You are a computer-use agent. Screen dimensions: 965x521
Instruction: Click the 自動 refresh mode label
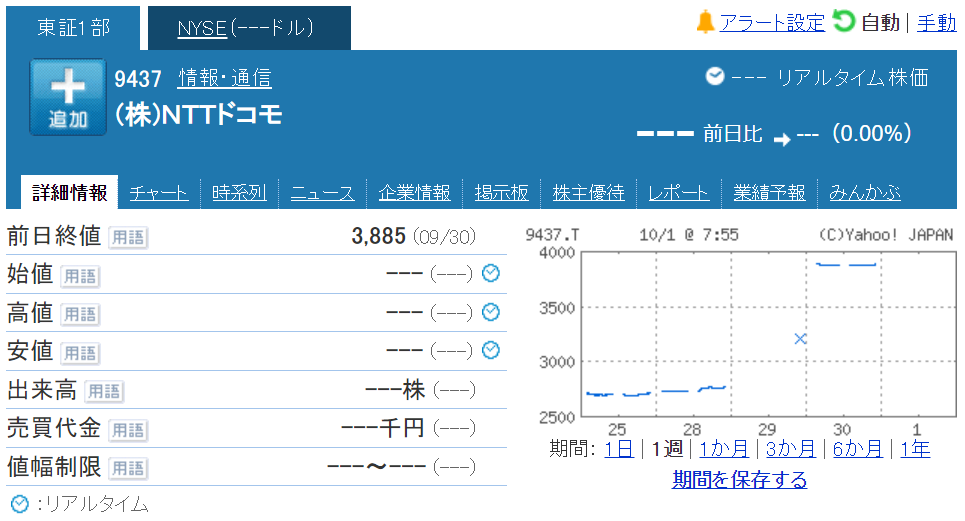(x=881, y=23)
